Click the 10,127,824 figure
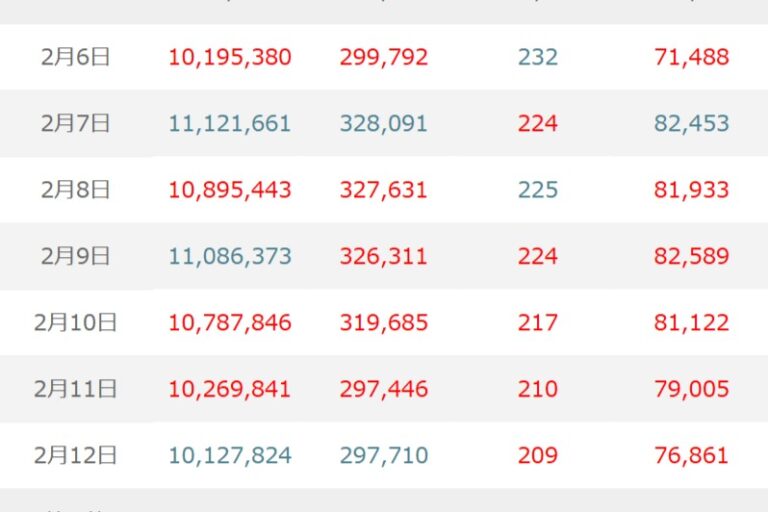 pos(230,456)
